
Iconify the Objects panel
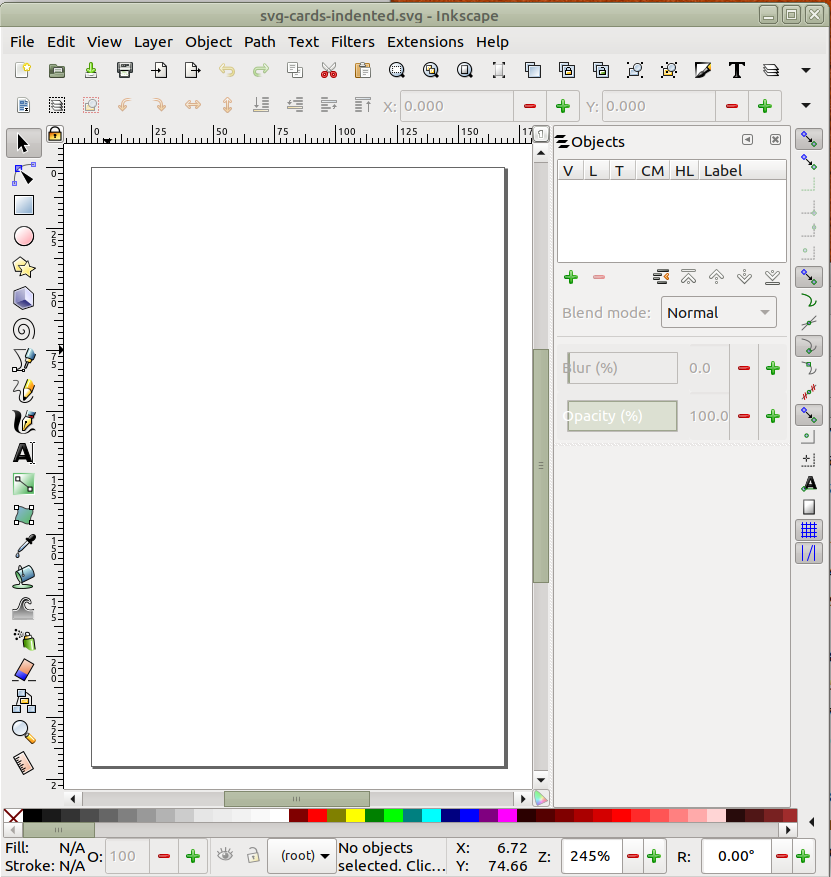pos(748,140)
